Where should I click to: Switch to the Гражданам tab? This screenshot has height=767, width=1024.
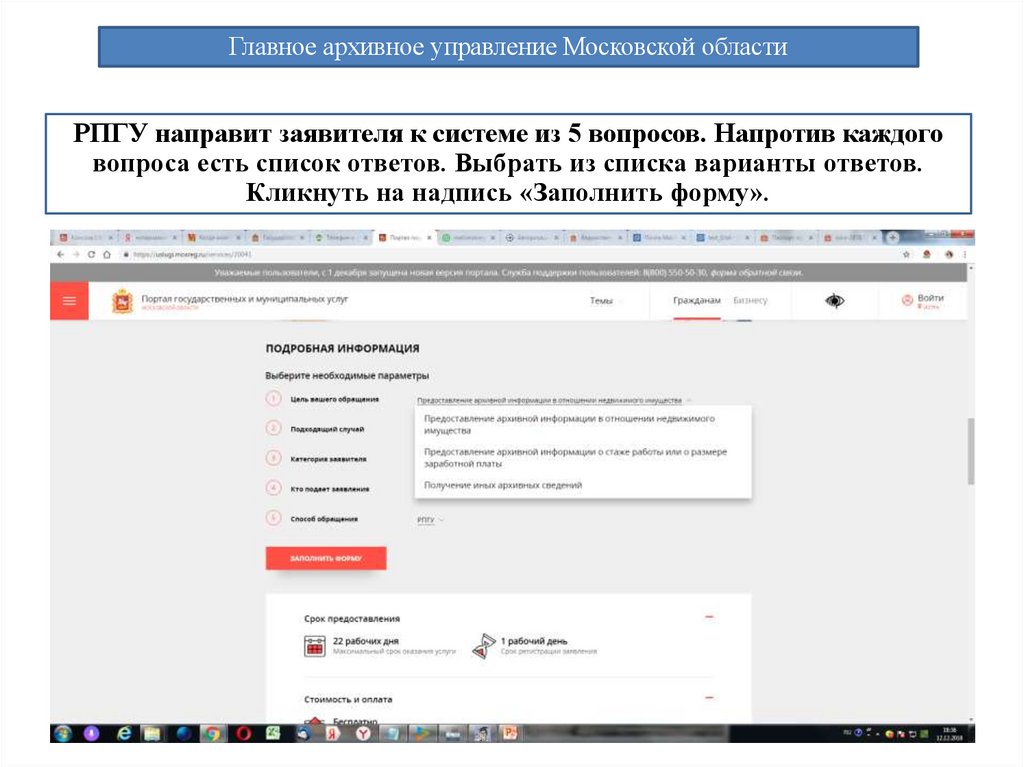point(696,300)
